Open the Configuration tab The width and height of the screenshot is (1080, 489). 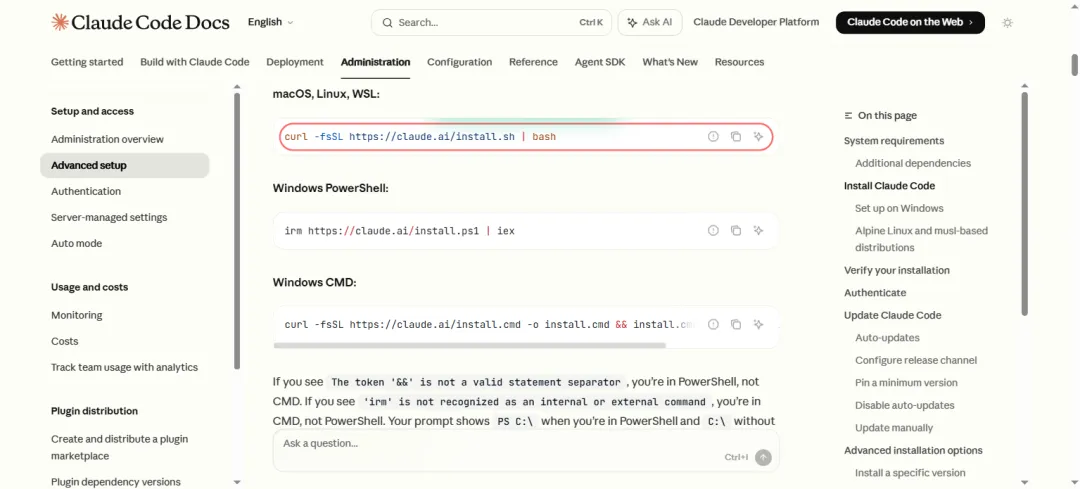pos(459,62)
